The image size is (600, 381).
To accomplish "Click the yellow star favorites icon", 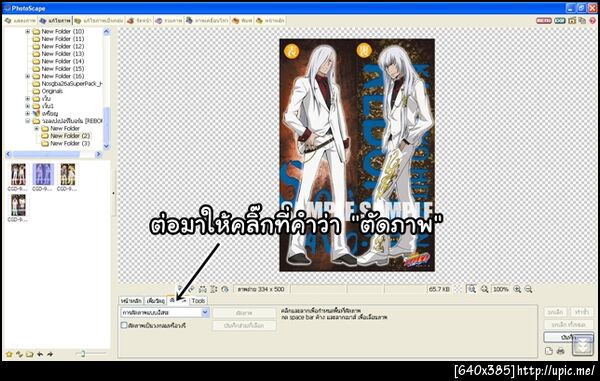I will click(x=9, y=354).
